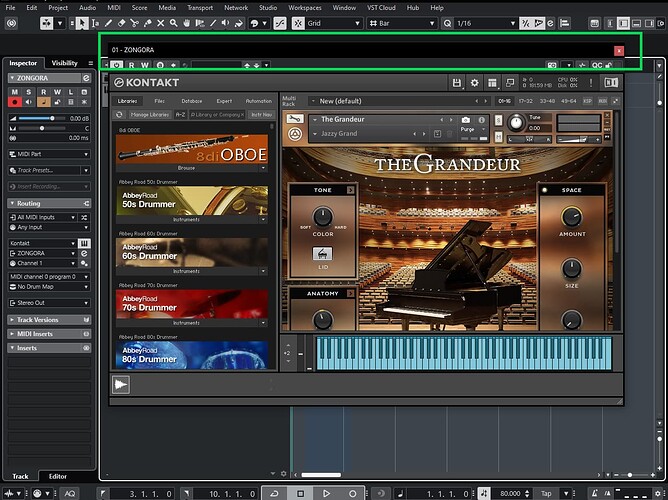Open Kontakt options gear
The width and height of the screenshot is (668, 500).
click(475, 83)
